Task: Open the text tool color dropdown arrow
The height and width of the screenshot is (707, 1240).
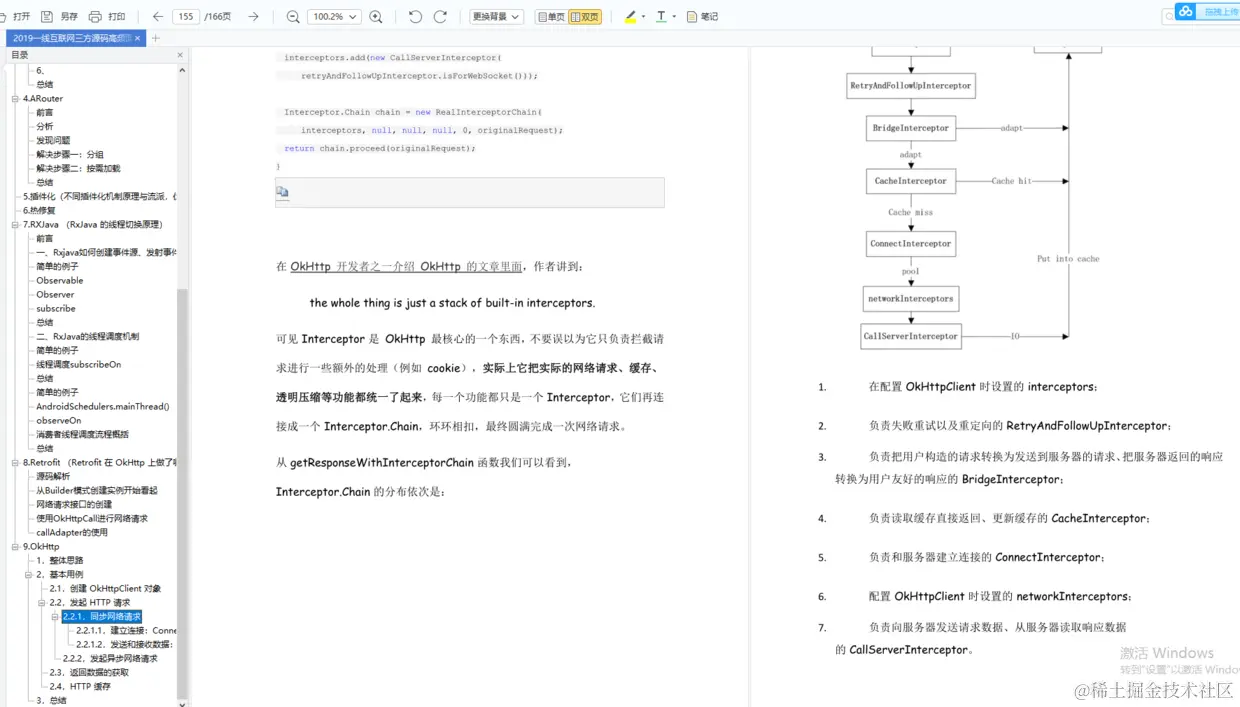Action: [674, 17]
